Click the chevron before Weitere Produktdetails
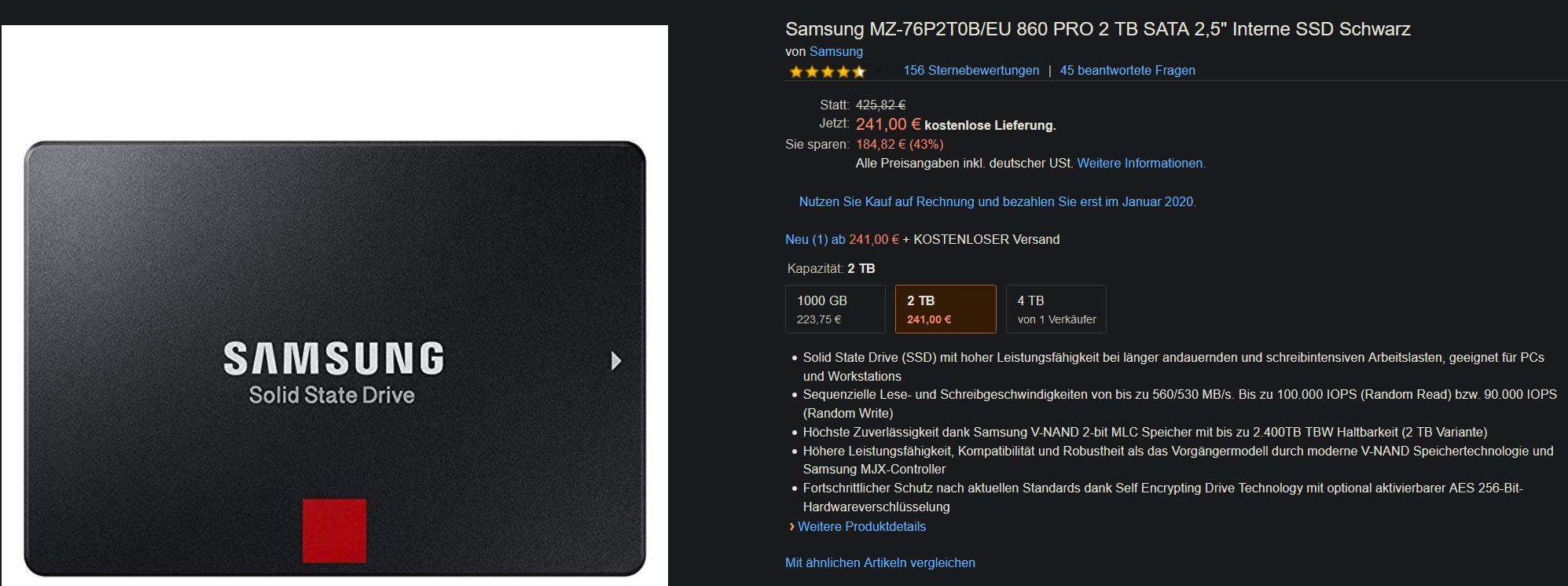This screenshot has height=586, width=1568. pyautogui.click(x=791, y=527)
